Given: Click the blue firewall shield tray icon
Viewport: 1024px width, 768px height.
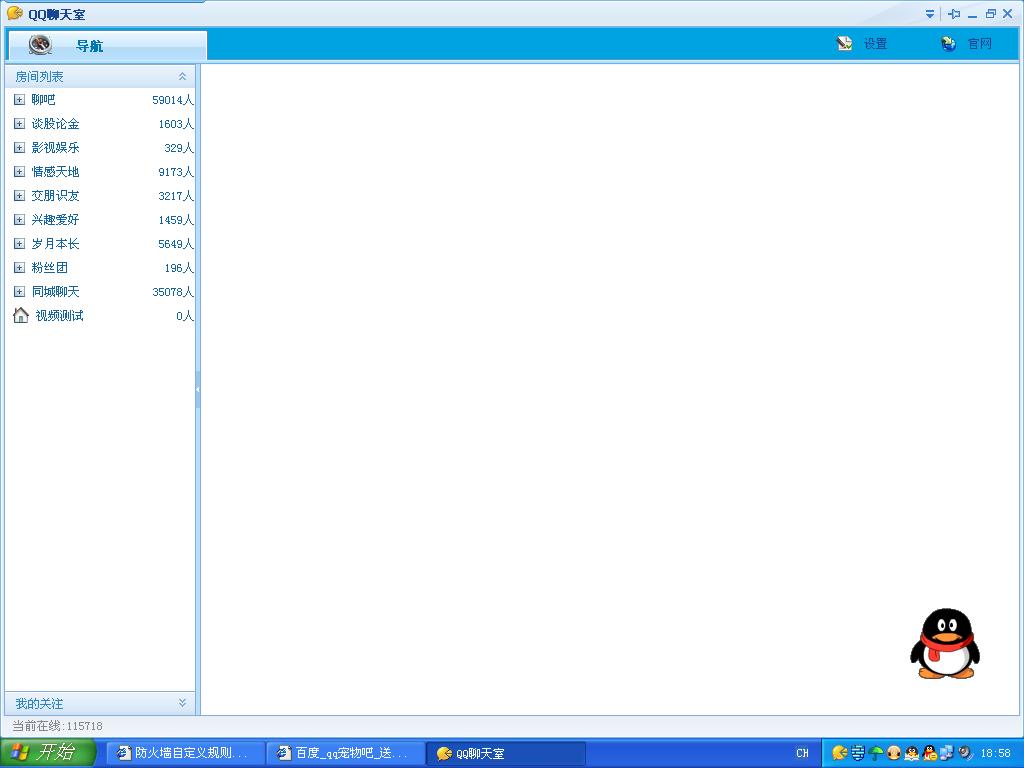Looking at the screenshot, I should coord(857,753).
